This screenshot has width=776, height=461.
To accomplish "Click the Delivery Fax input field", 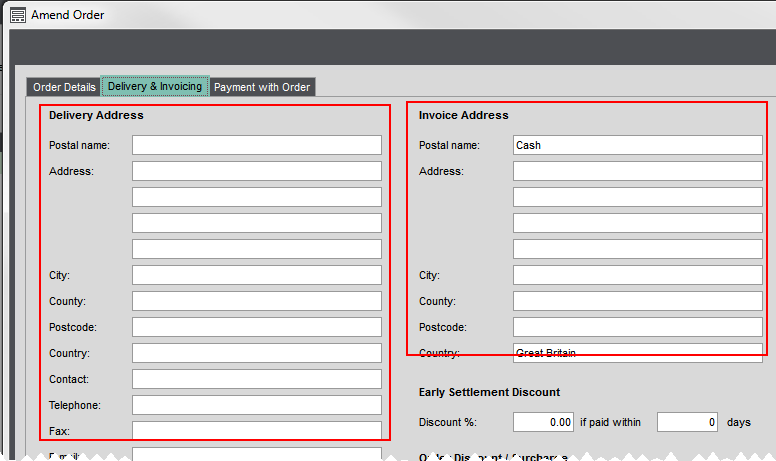I will (256, 431).
